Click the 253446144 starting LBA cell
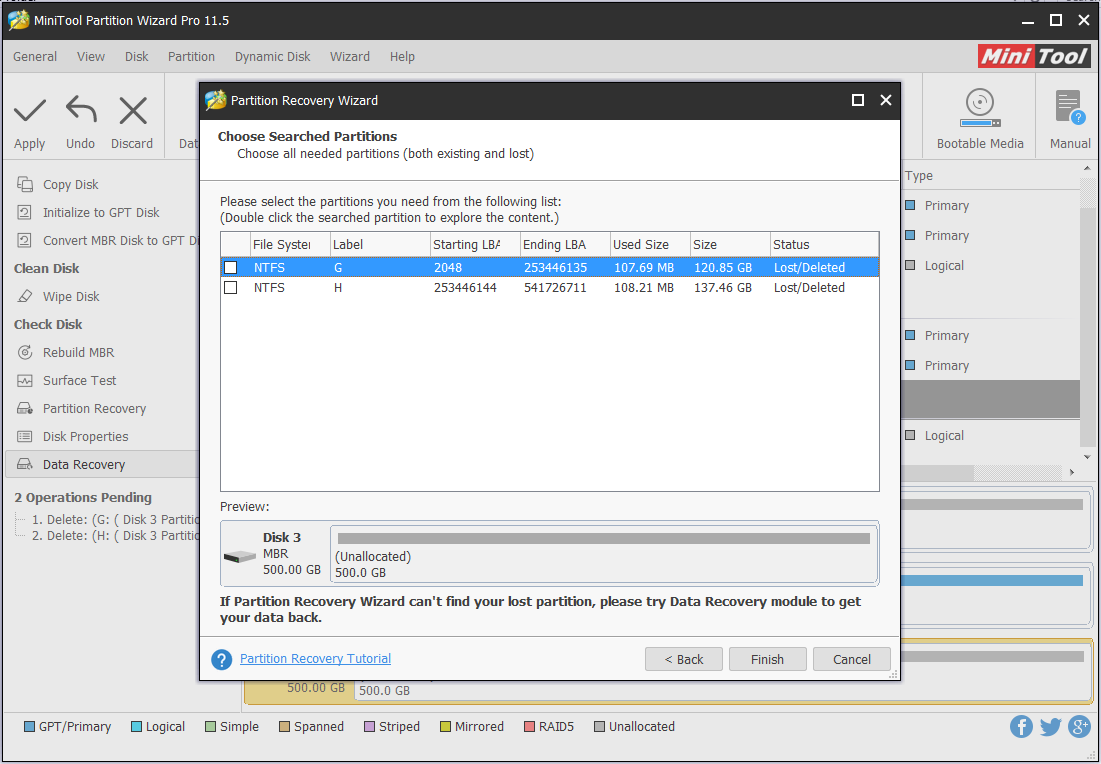Image resolution: width=1101 pixels, height=764 pixels. pyautogui.click(x=465, y=288)
